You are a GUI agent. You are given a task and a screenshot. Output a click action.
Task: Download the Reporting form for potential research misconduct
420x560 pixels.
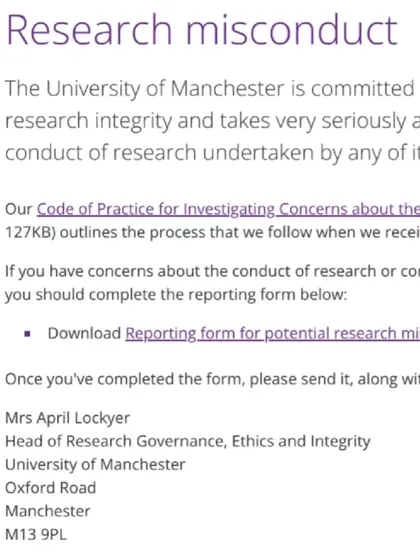pos(272,334)
